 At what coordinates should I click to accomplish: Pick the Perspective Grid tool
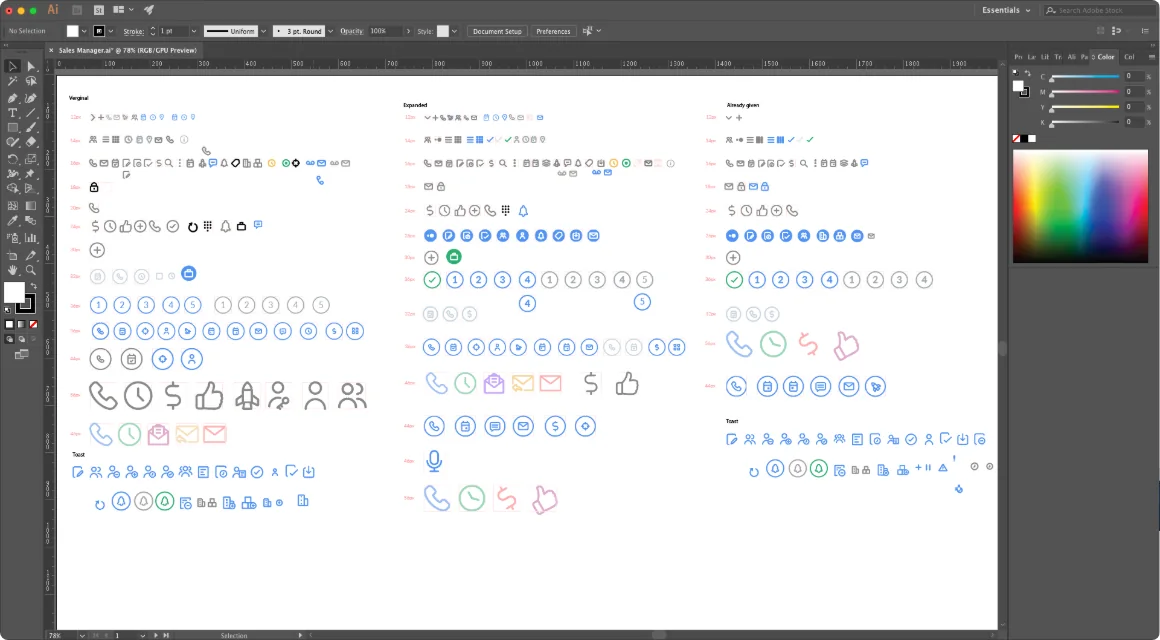pos(31,190)
